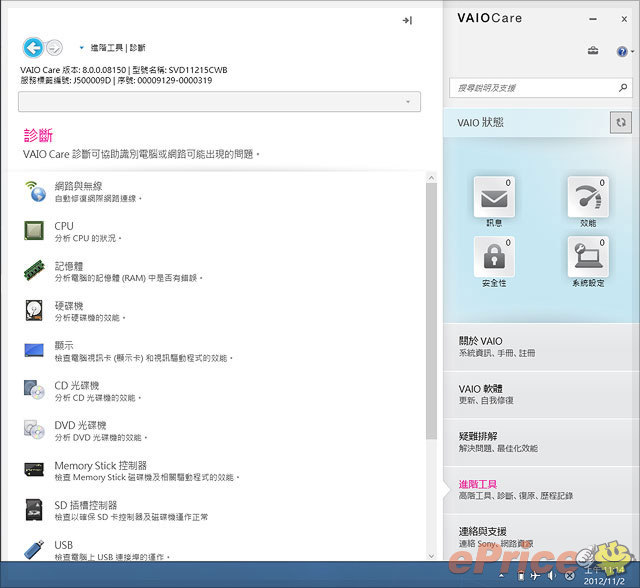This screenshot has width=640, height=588.
Task: Open the VAIO 軟體 section
Action: pos(540,393)
